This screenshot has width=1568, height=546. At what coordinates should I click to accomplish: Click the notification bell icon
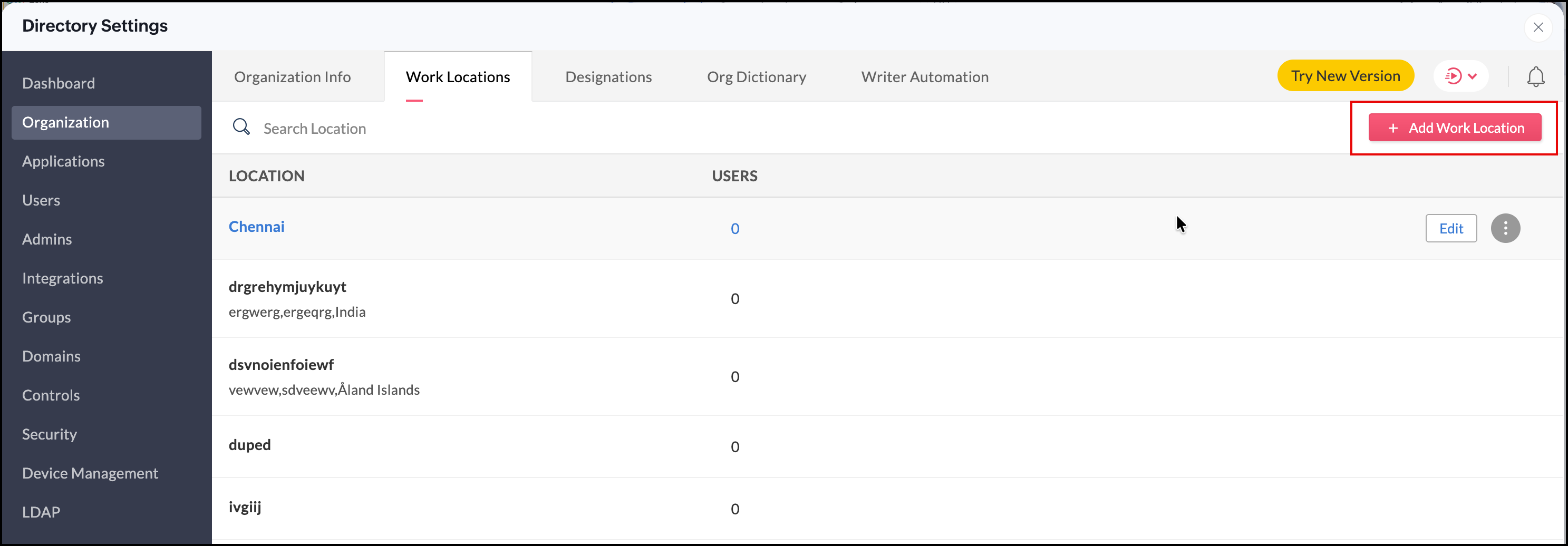tap(1535, 77)
